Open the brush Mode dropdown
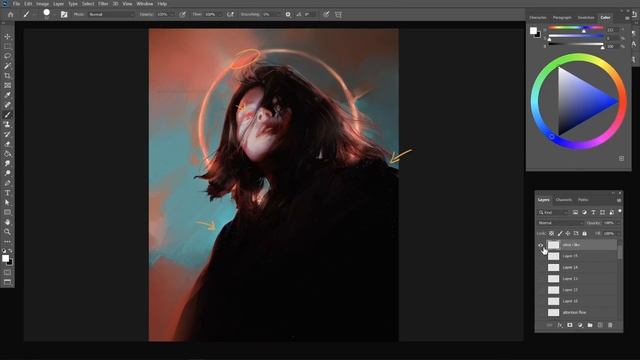The height and width of the screenshot is (360, 640). 111,15
